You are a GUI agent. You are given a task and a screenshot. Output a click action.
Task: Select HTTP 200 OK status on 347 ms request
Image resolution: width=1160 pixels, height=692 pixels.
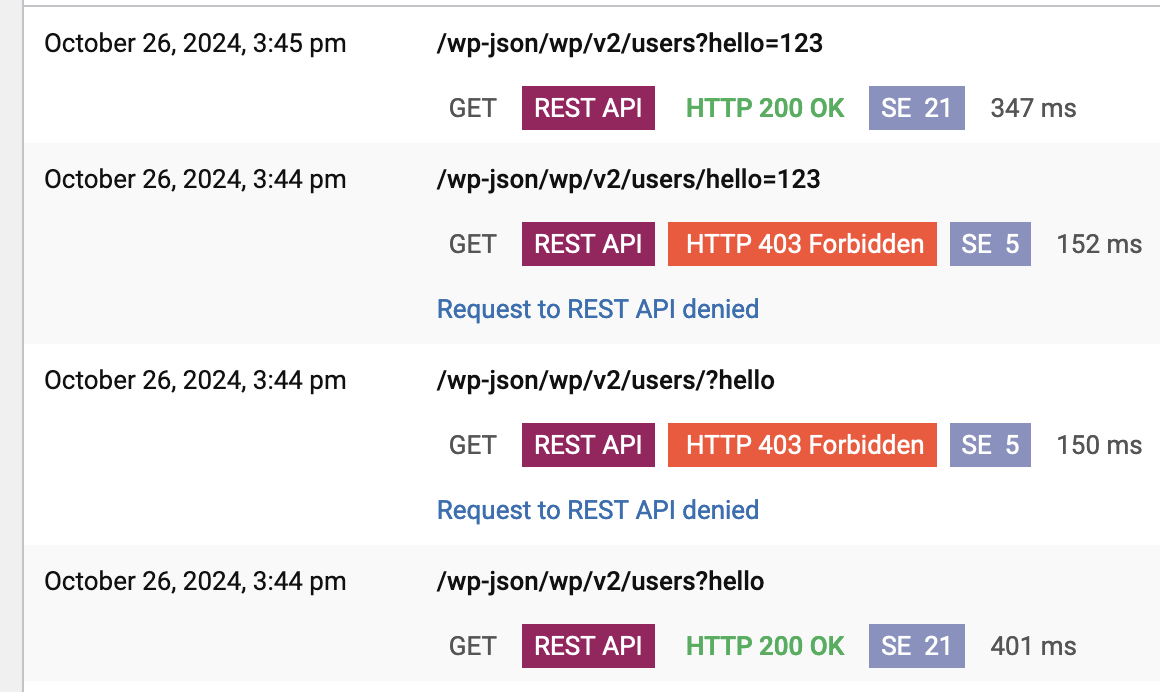click(765, 108)
